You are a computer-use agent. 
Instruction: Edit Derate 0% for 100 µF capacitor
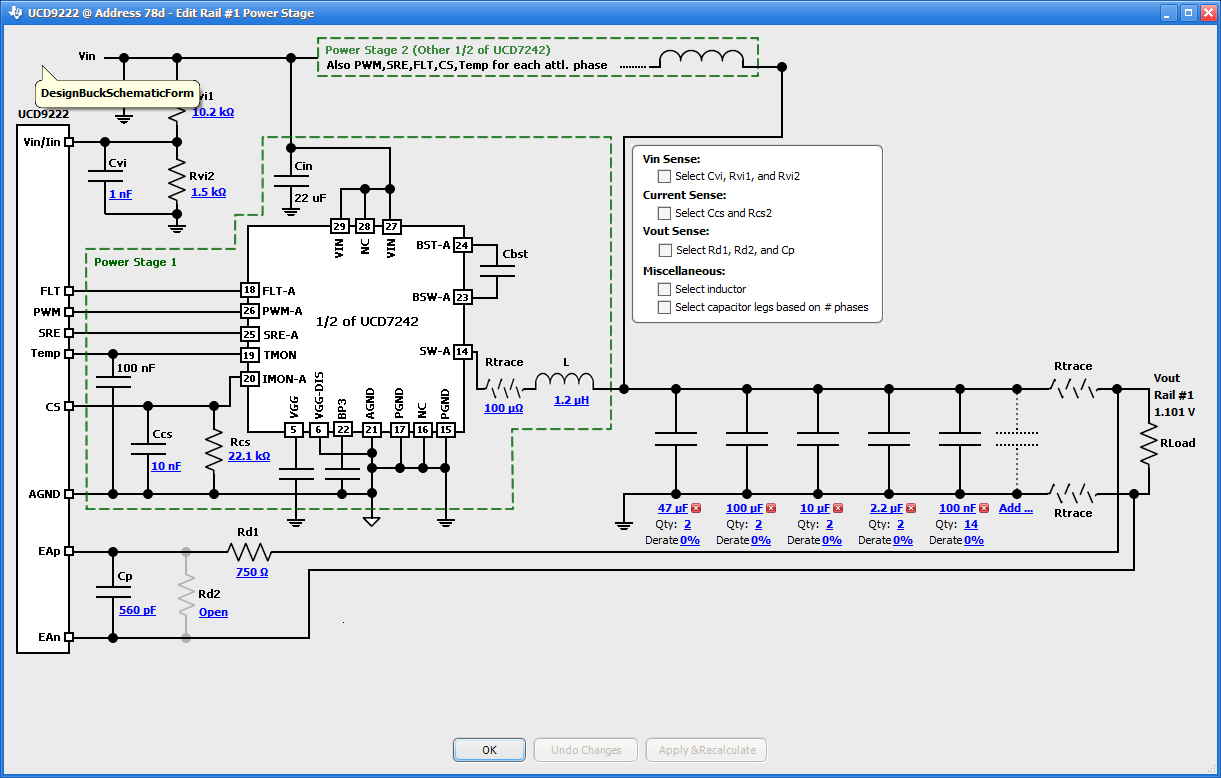pyautogui.click(x=761, y=540)
